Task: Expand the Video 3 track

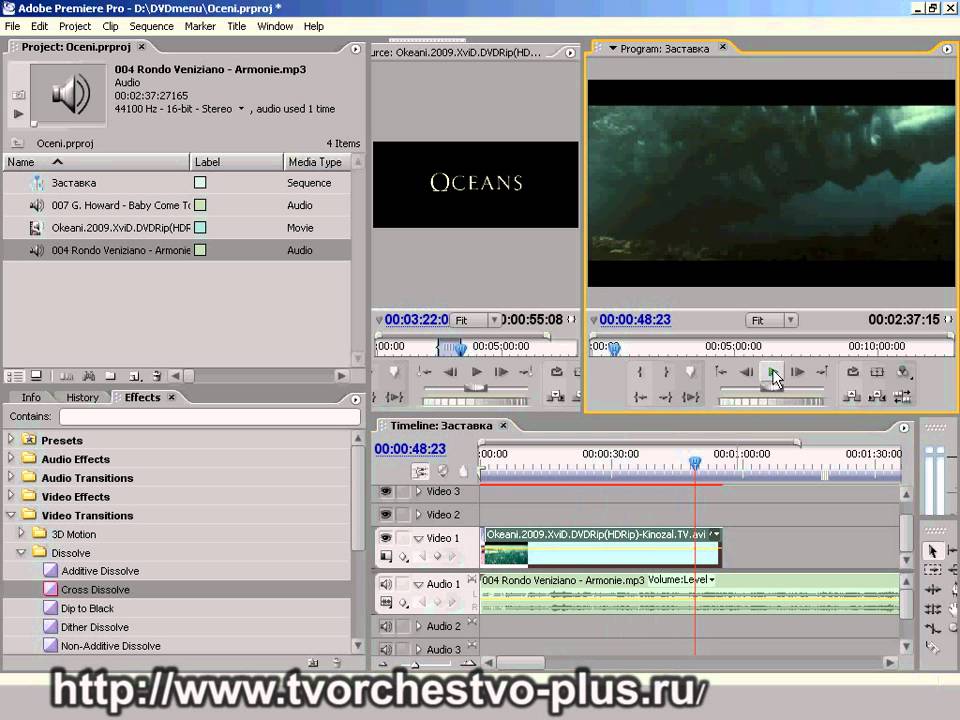Action: [419, 492]
